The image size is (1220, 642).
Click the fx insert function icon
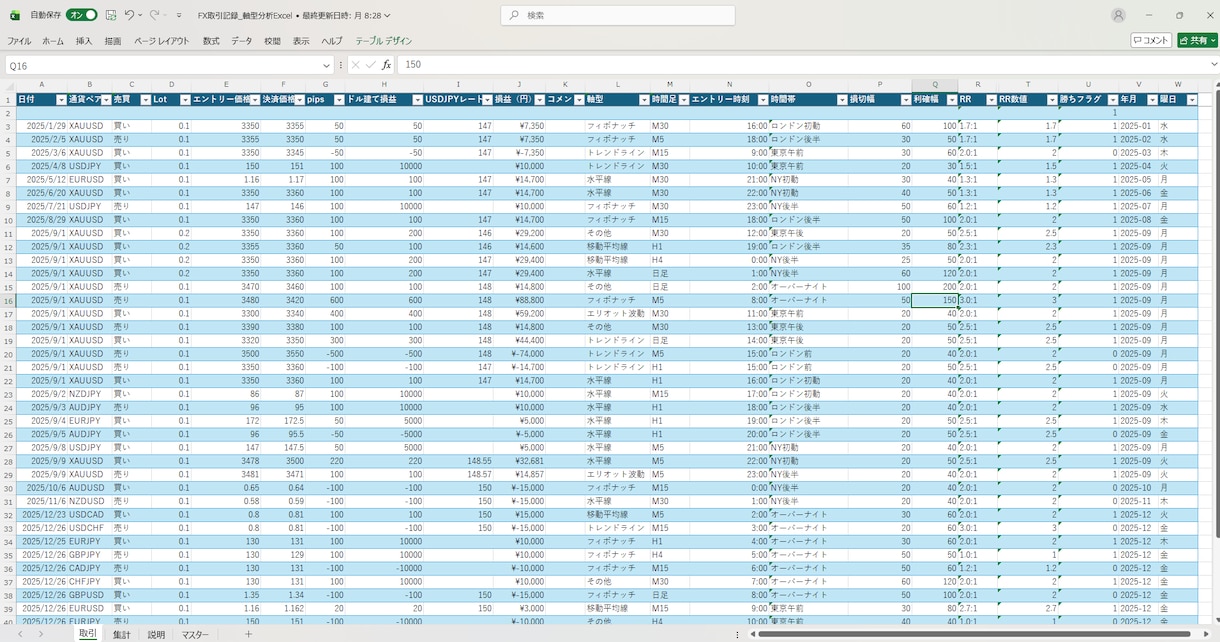tap(386, 65)
